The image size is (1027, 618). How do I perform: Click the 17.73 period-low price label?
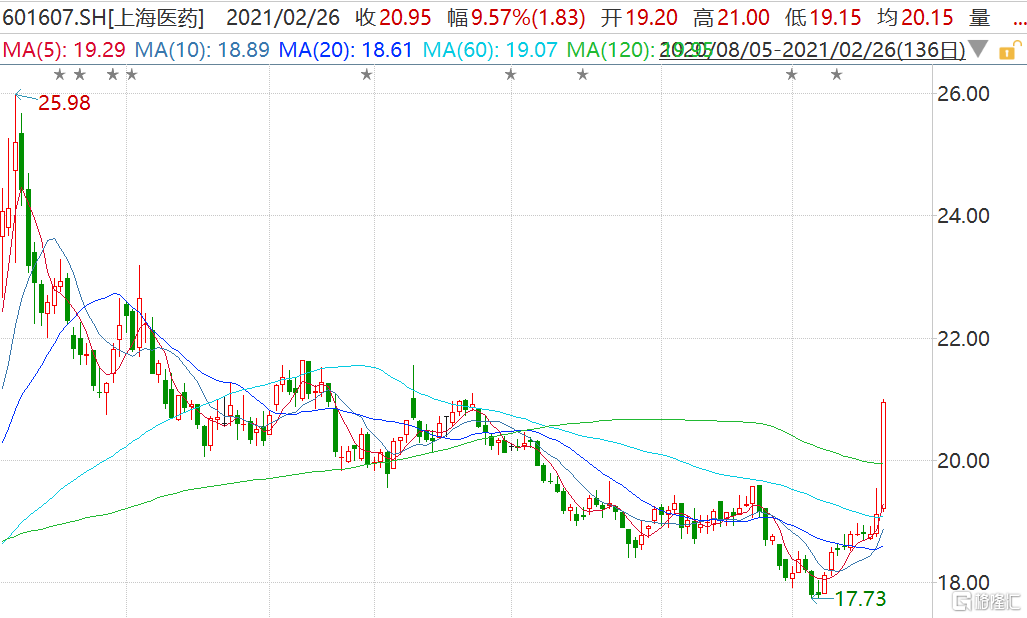point(860,598)
